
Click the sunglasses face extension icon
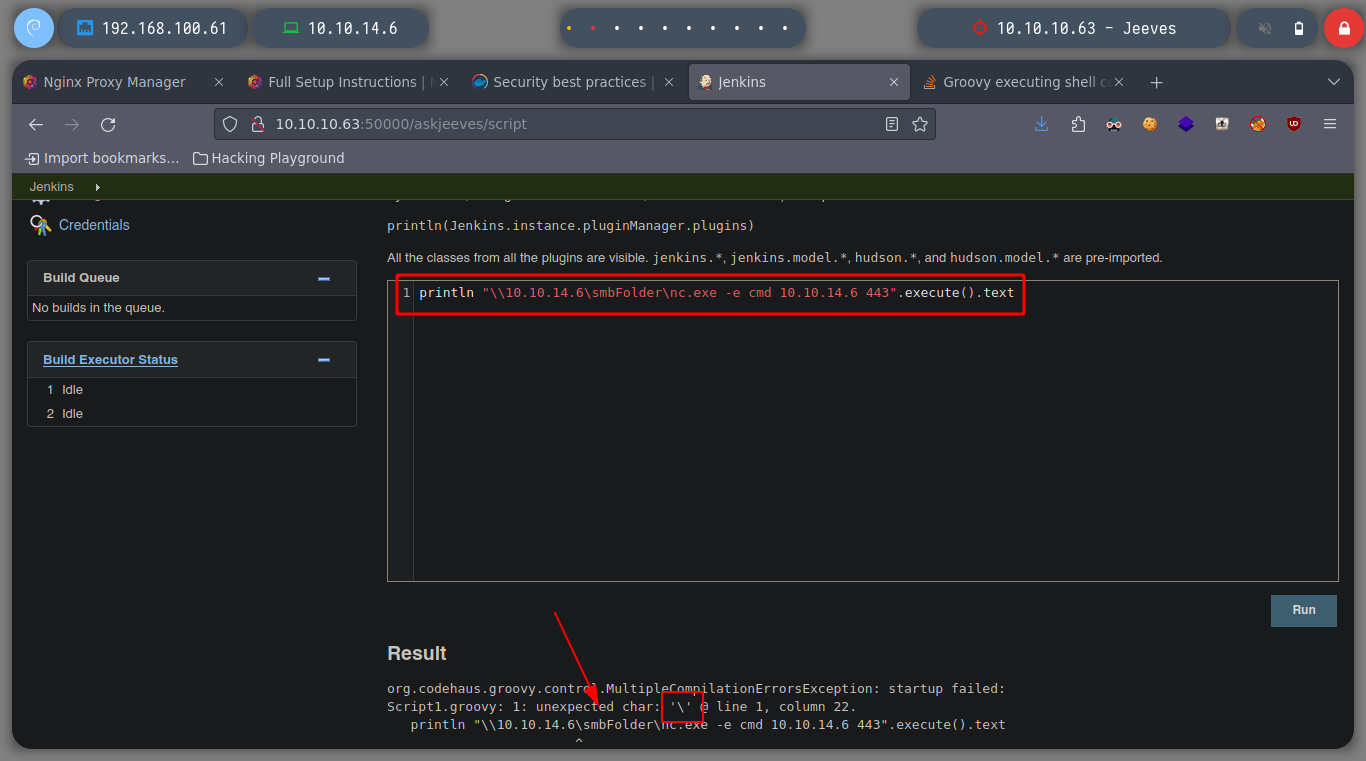[x=1114, y=124]
